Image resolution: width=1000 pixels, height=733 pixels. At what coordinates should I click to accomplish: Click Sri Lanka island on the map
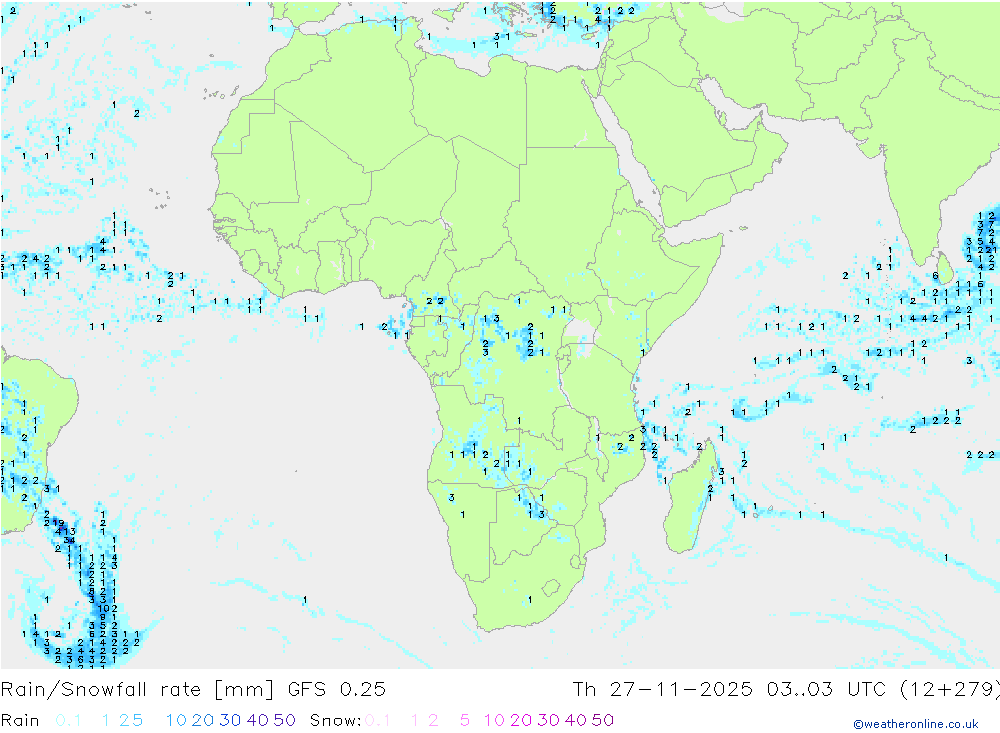[x=944, y=267]
